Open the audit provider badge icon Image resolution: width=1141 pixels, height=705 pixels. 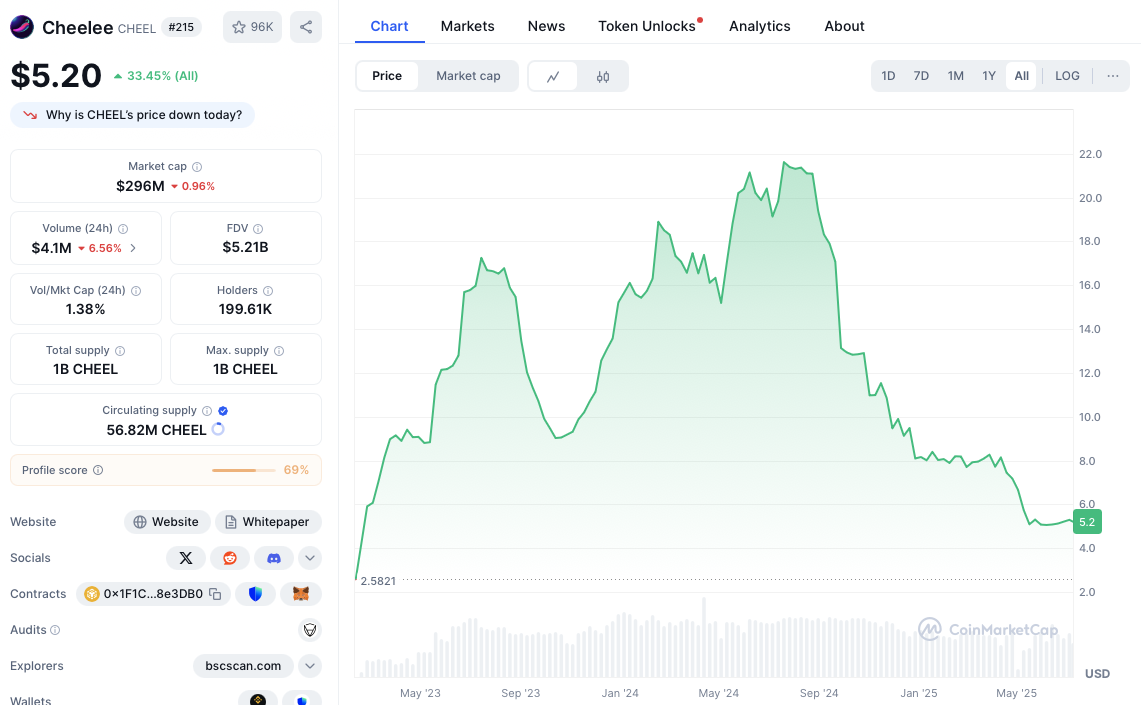[x=310, y=629]
